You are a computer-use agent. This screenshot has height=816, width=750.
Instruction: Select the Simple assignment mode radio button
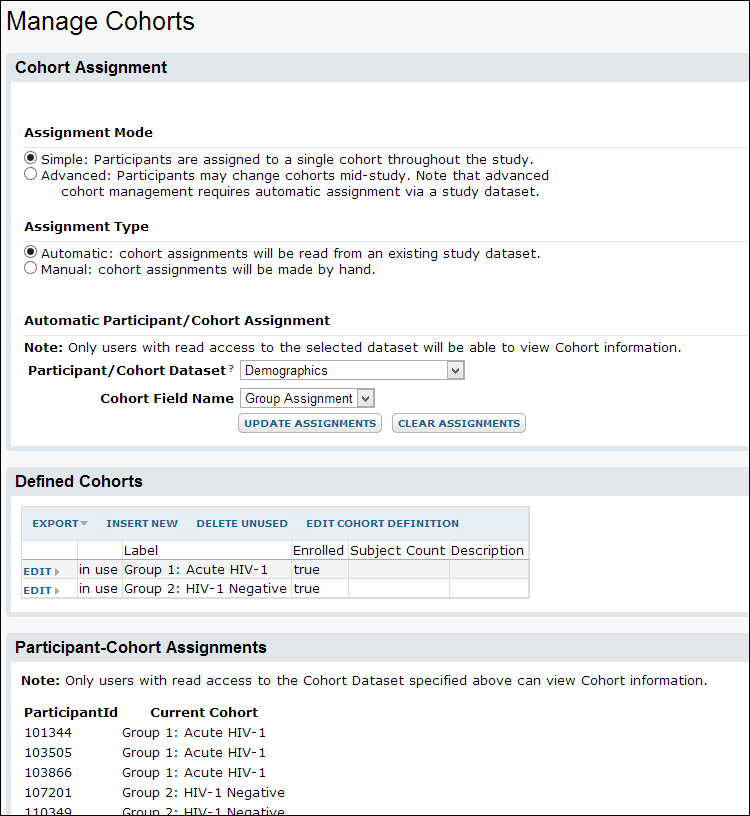tap(31, 158)
